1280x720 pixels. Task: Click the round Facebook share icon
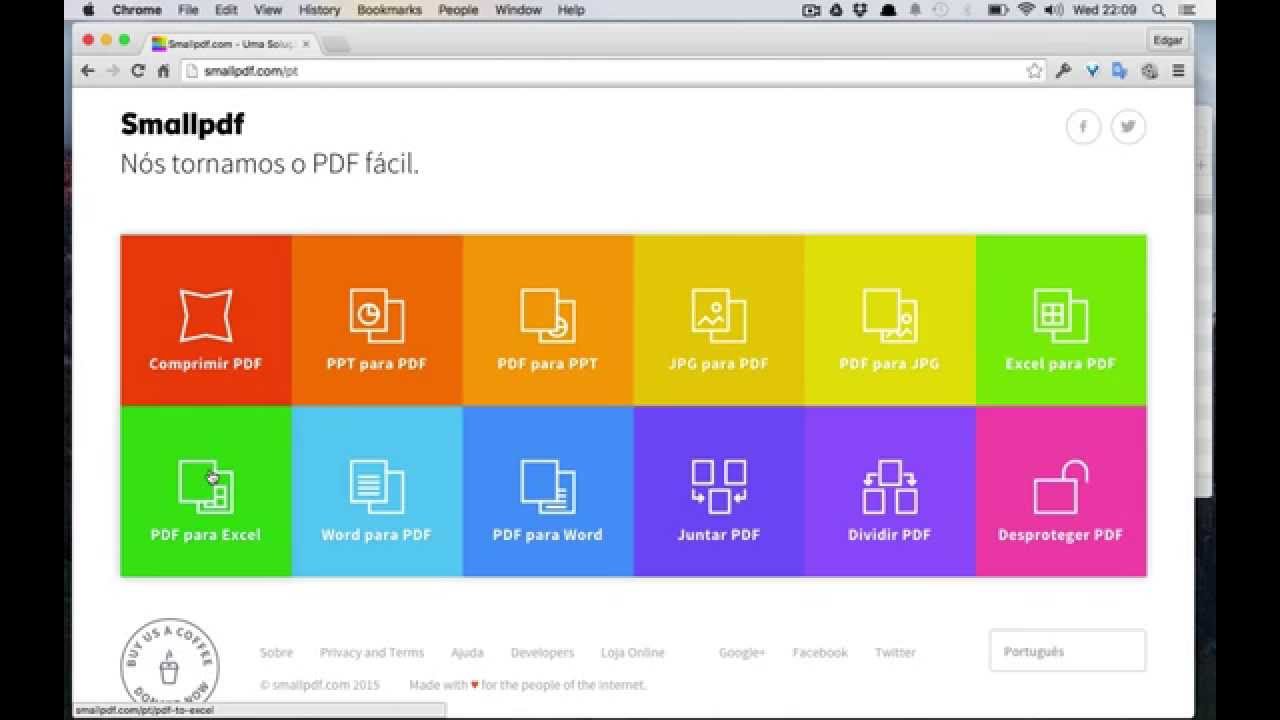coord(1083,127)
